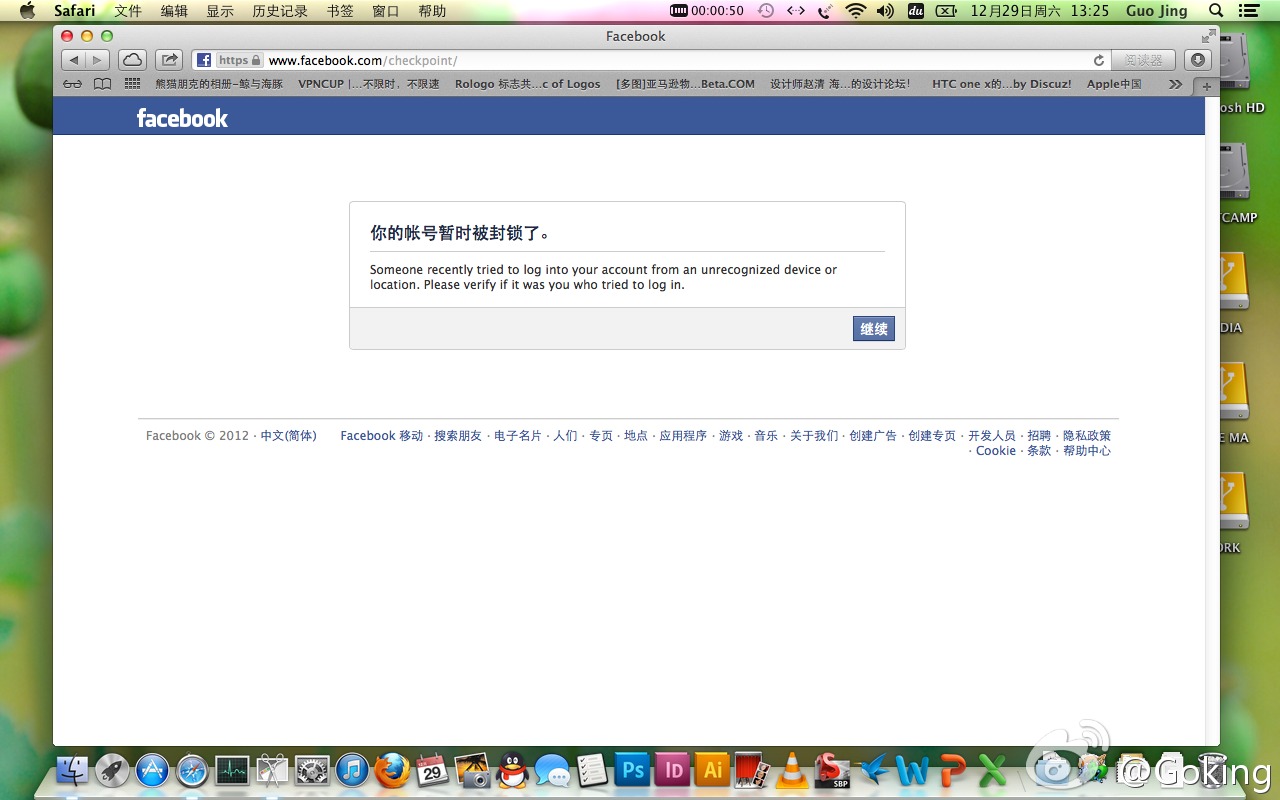1280x800 pixels.
Task: Open the 创建广告 footer link
Action: 873,436
